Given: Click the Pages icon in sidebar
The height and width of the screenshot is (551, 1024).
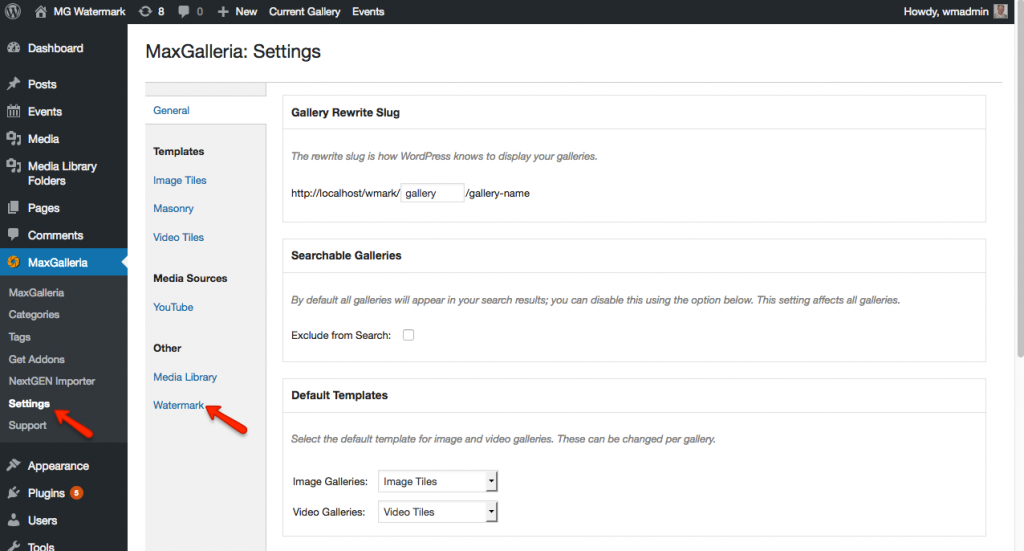Looking at the screenshot, I should click(x=14, y=208).
